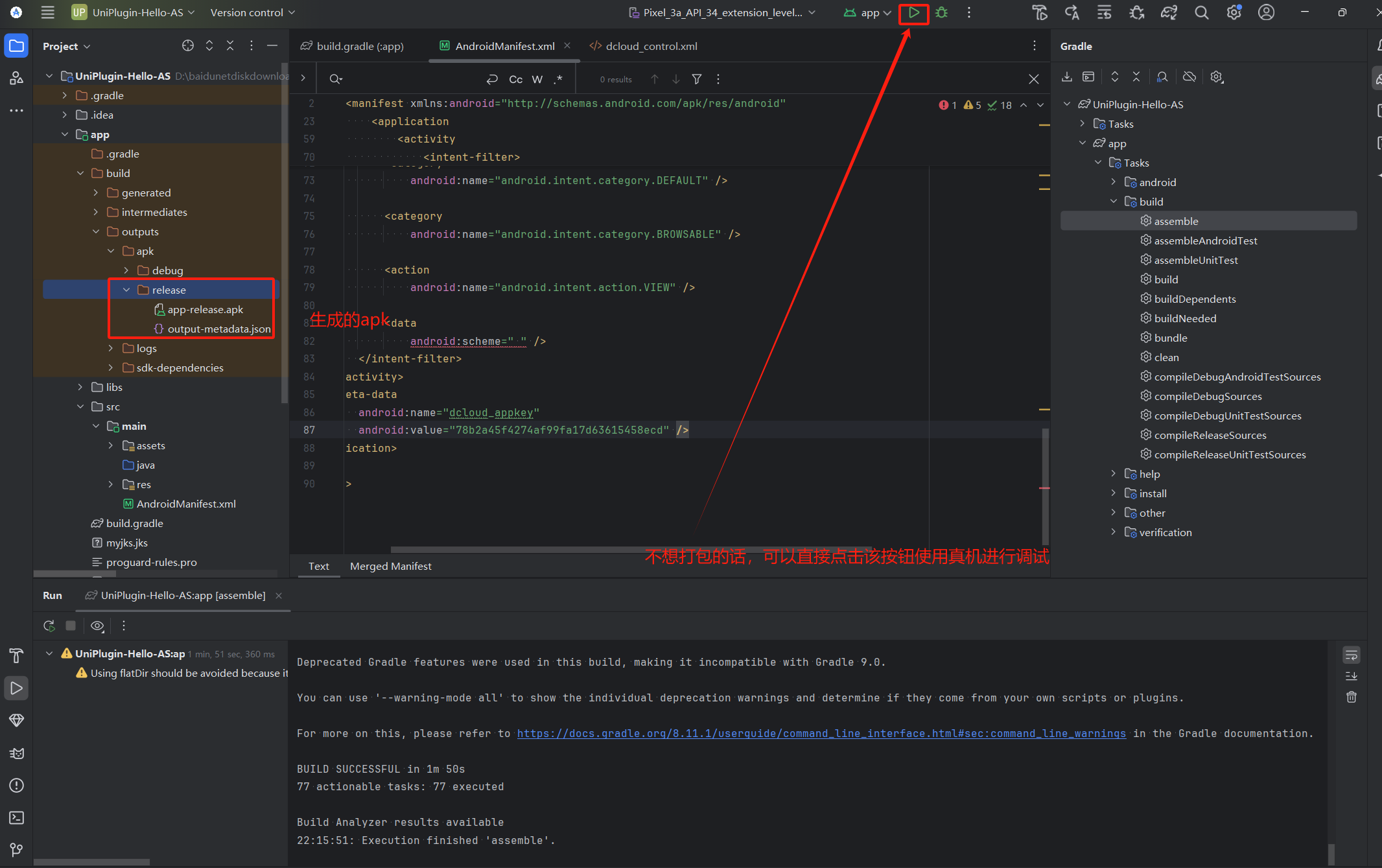Open the account profile icon
Screen dimensions: 1382x868
(x=1266, y=12)
